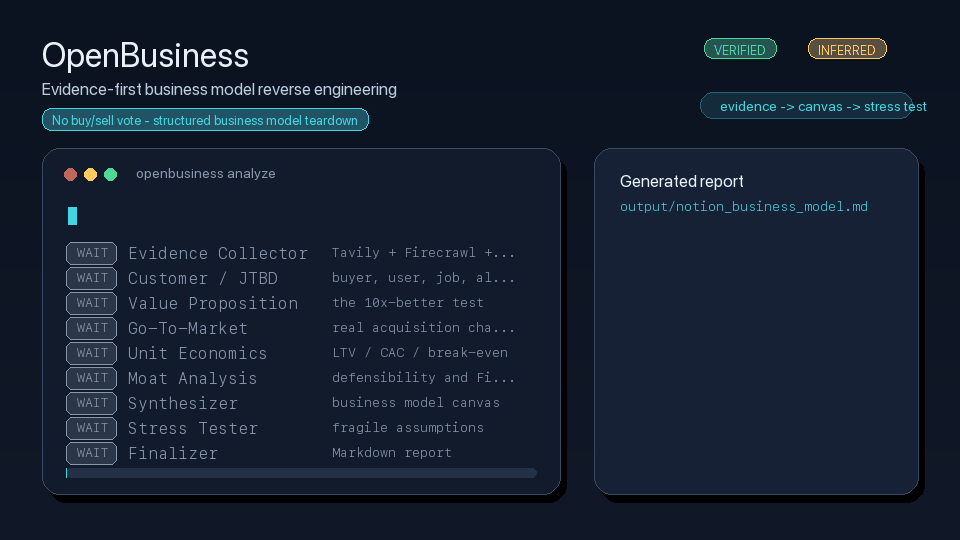Click the WAIT badge for Unit Economics
Viewport: 960px width, 540px height.
coord(92,353)
